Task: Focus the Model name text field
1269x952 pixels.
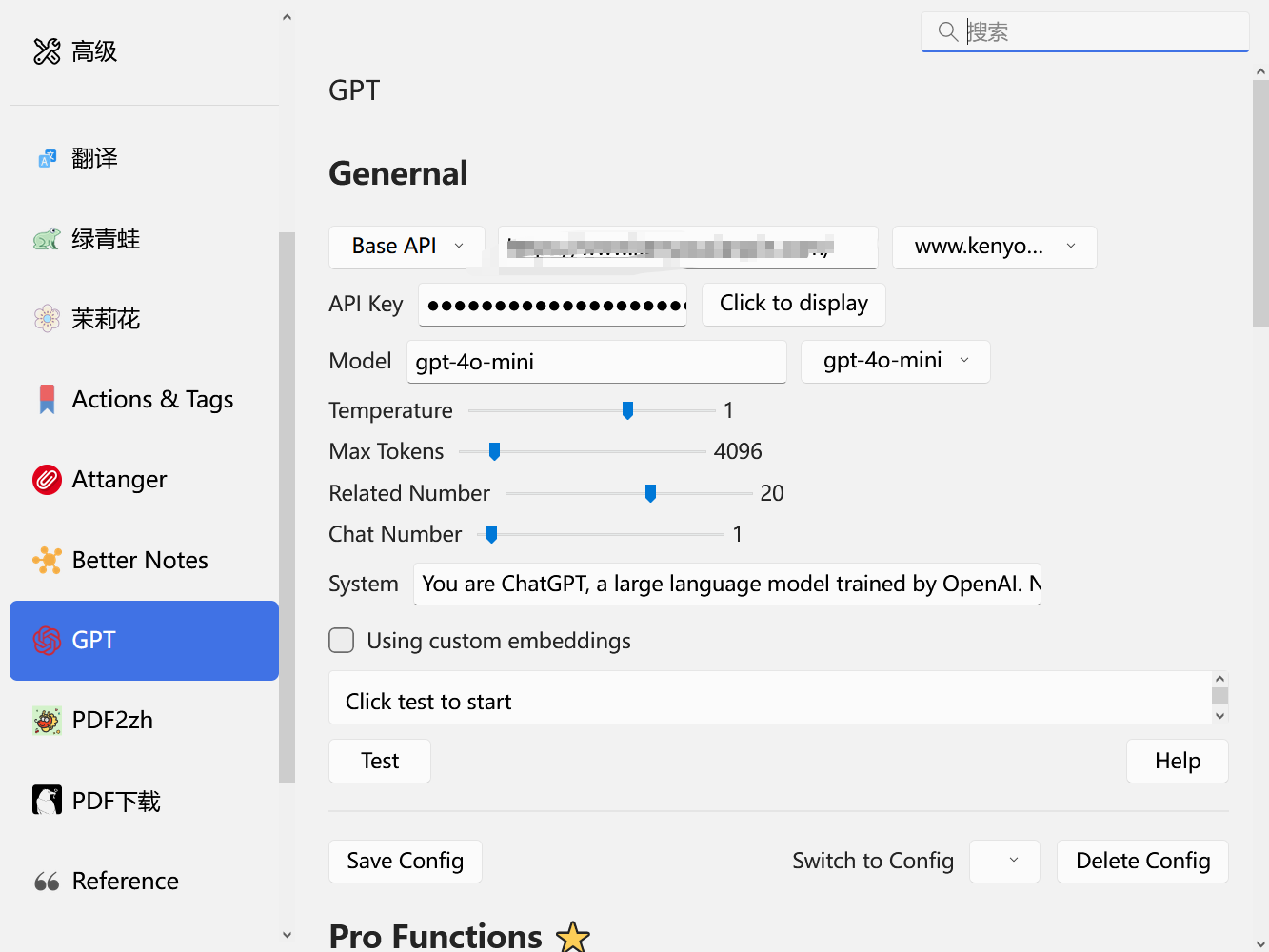Action: pos(597,362)
